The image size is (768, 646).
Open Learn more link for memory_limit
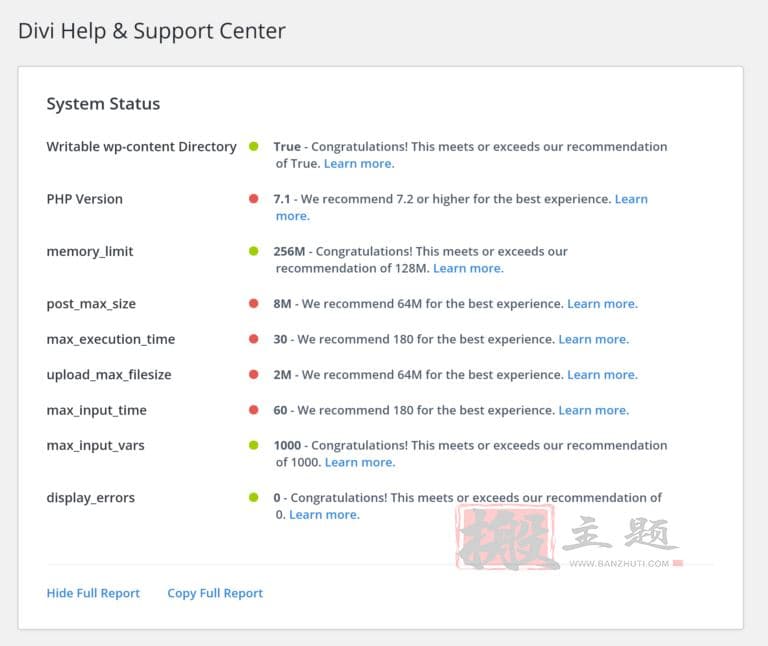click(x=468, y=268)
